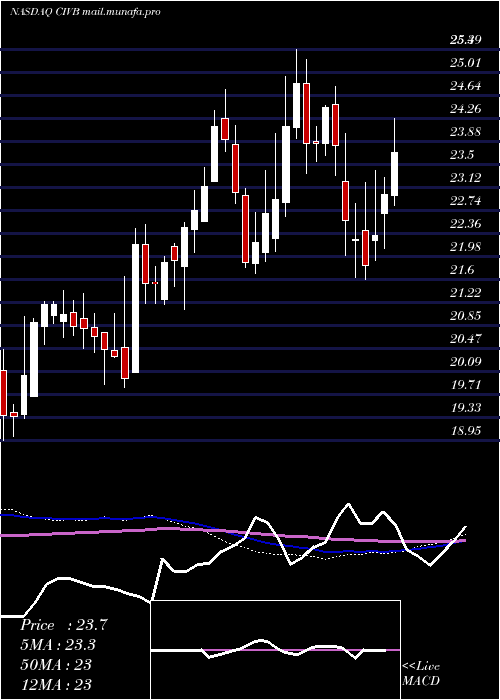Click the <<Live MACD label
500x700 pixels.
[421, 674]
